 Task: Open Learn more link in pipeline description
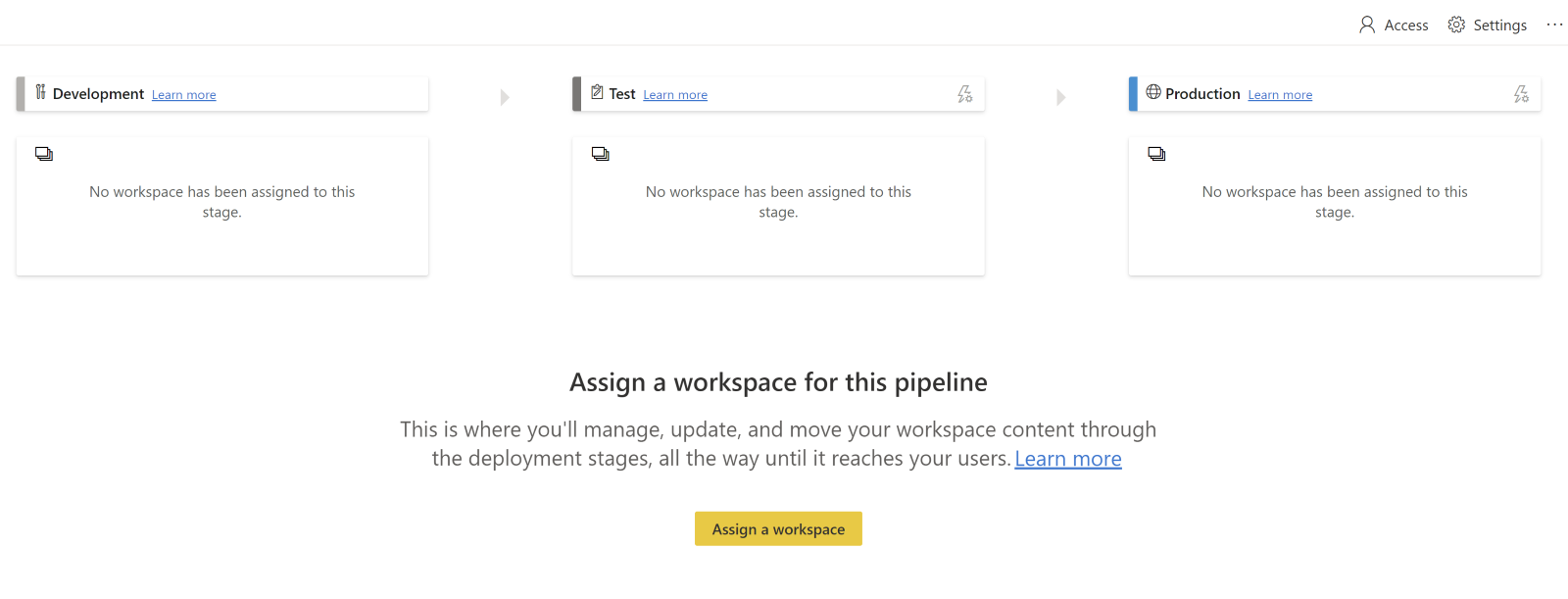(x=1068, y=459)
